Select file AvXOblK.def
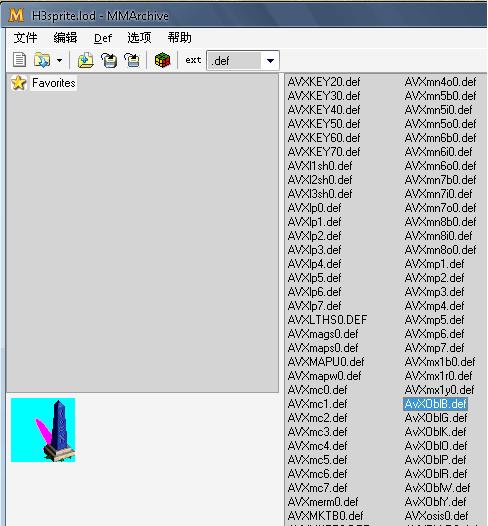 tap(435, 432)
